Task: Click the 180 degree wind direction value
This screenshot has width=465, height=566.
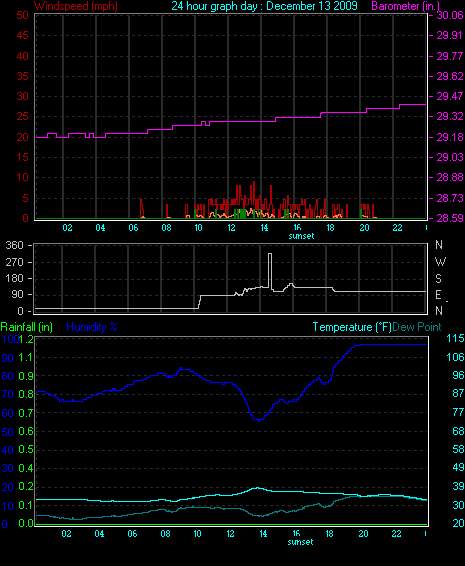Action: [15, 278]
